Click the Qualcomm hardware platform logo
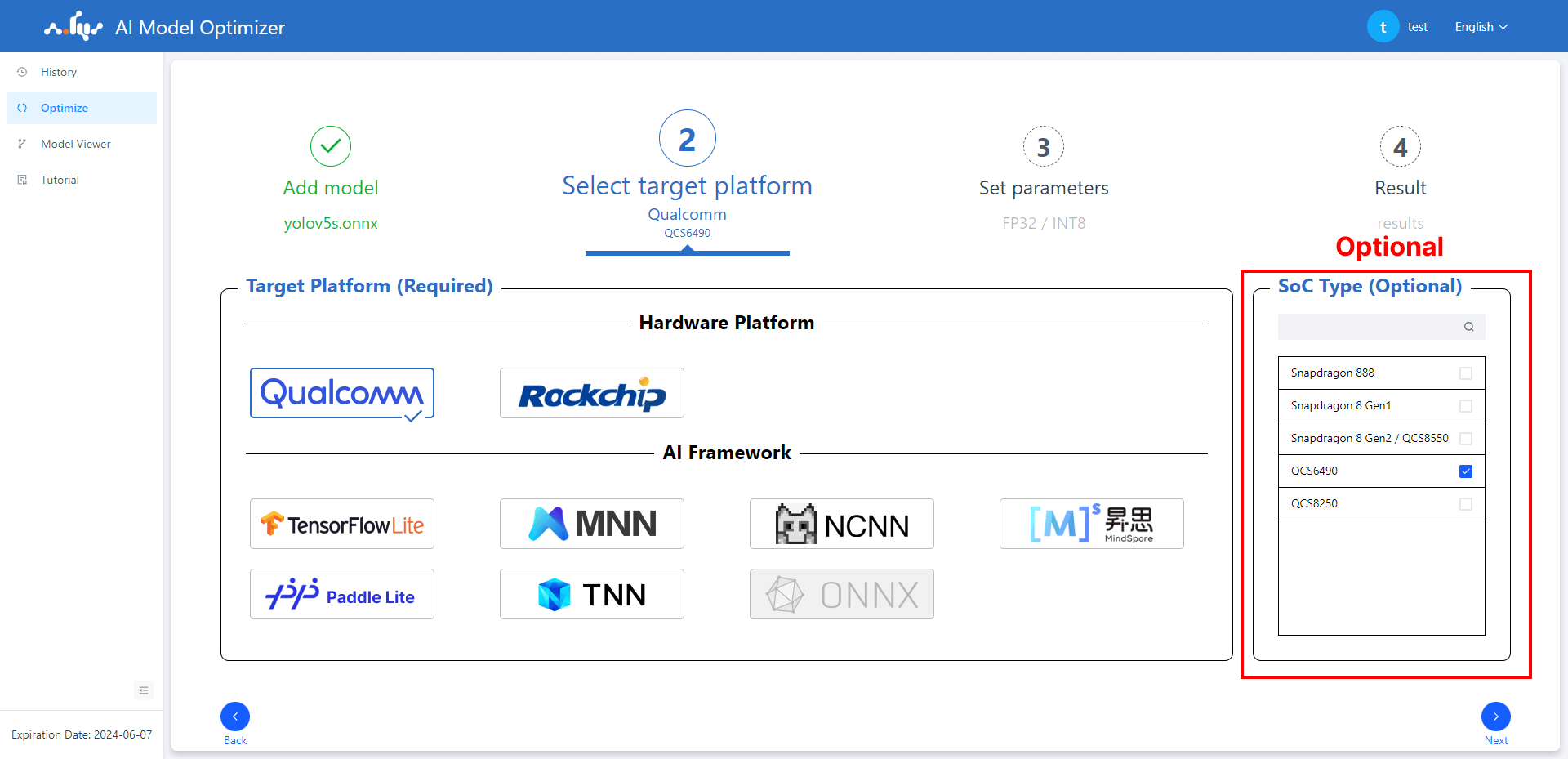Viewport: 1568px width, 759px height. click(x=341, y=393)
